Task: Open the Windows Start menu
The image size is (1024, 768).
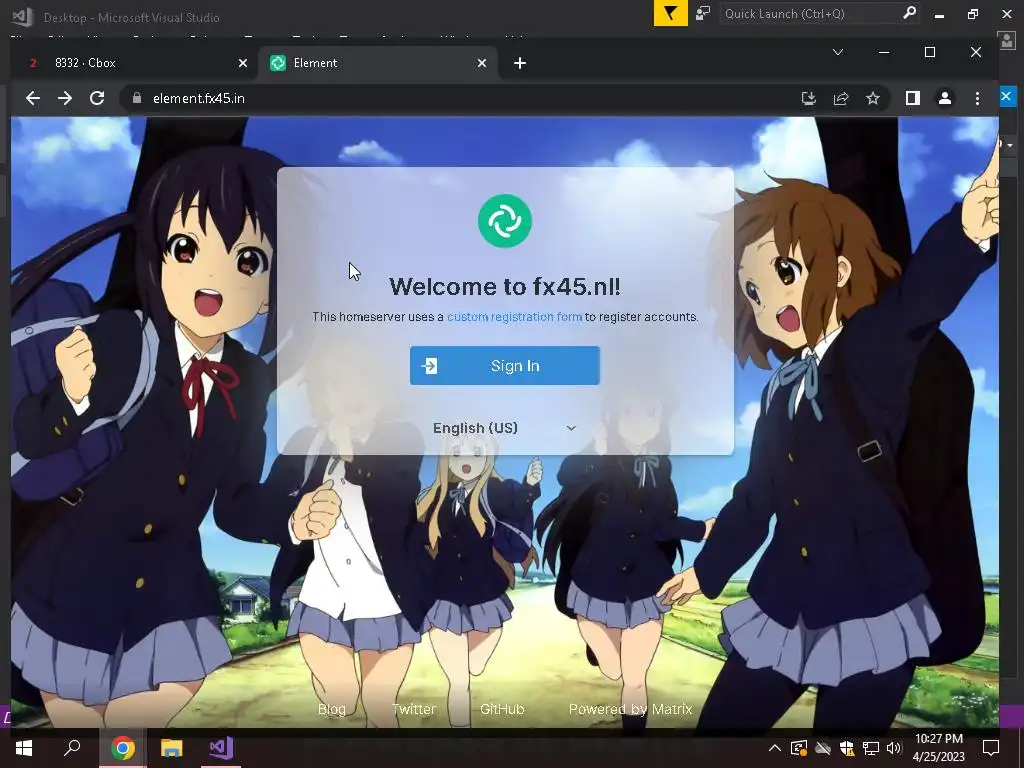Action: [24, 748]
